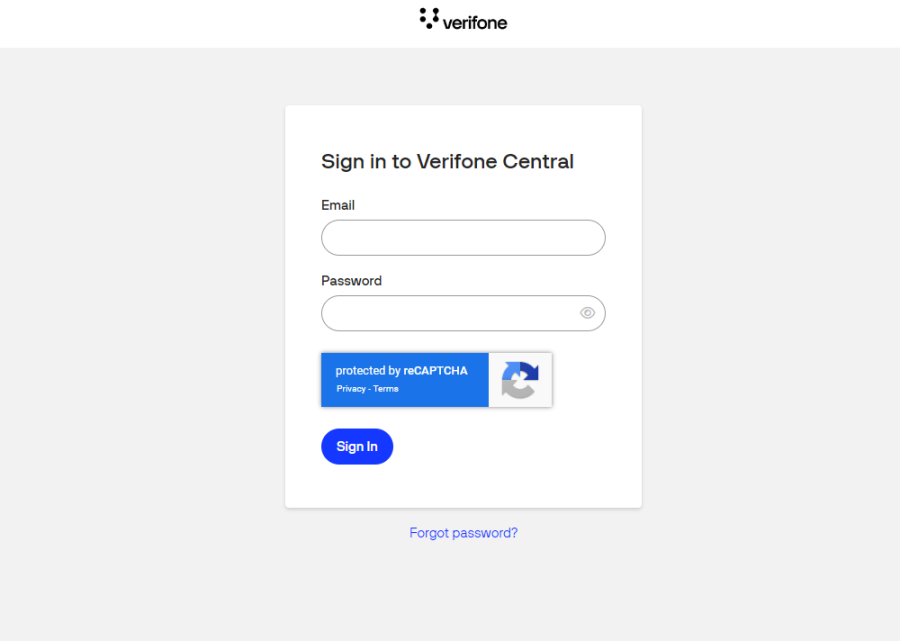Show password using the eye icon
This screenshot has height=641, width=900.
coord(587,313)
